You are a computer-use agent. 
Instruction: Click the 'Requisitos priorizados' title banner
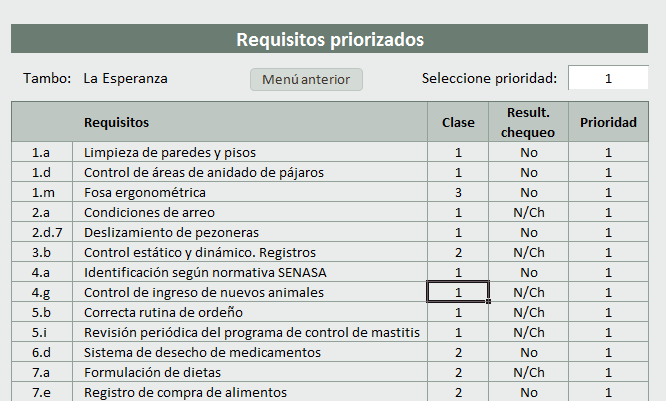[x=330, y=39]
